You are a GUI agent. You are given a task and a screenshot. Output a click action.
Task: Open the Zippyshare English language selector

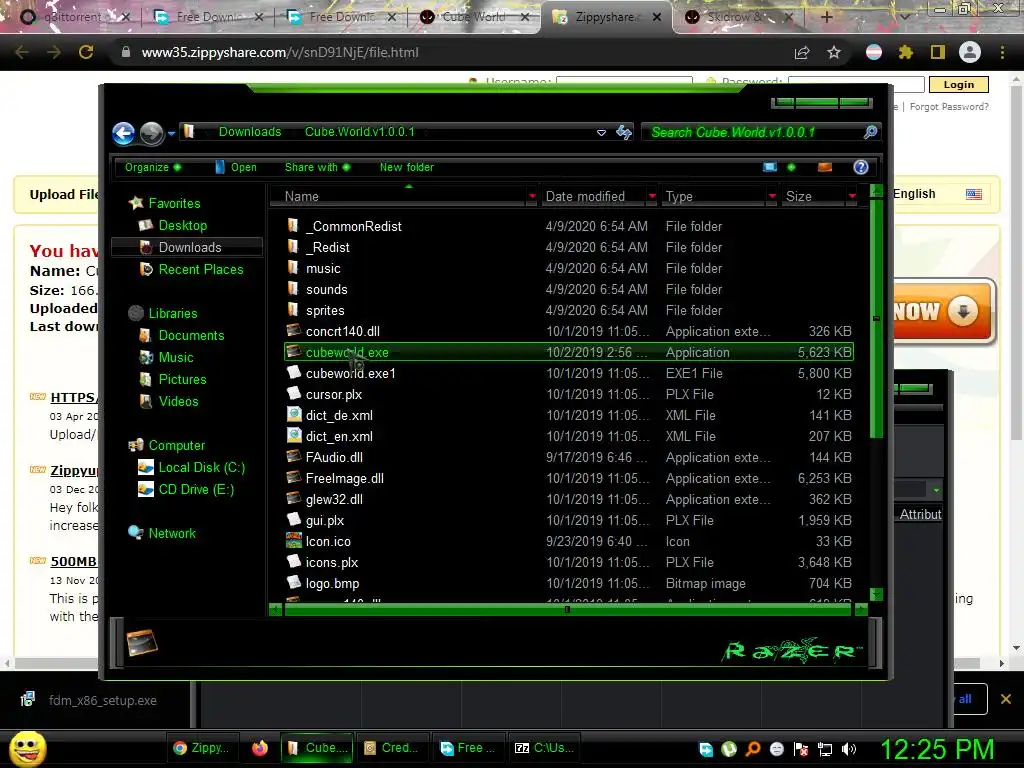937,194
